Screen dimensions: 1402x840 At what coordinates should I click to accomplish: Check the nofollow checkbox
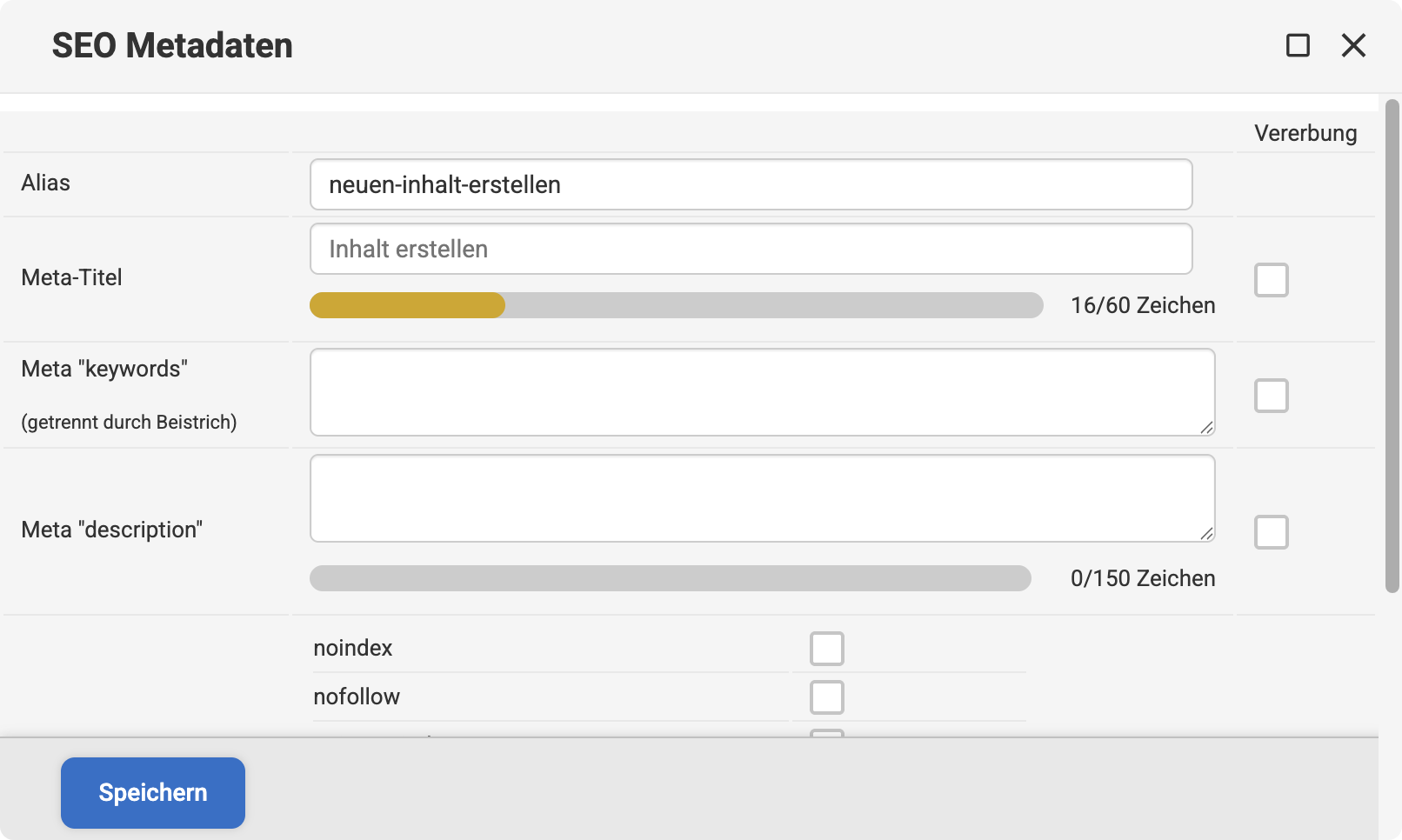[x=826, y=697]
